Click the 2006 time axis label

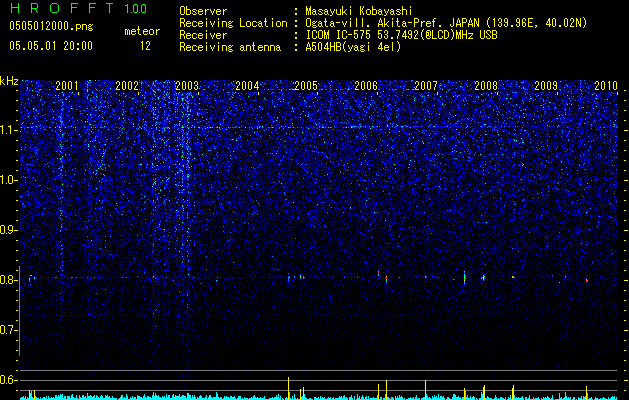coord(366,85)
